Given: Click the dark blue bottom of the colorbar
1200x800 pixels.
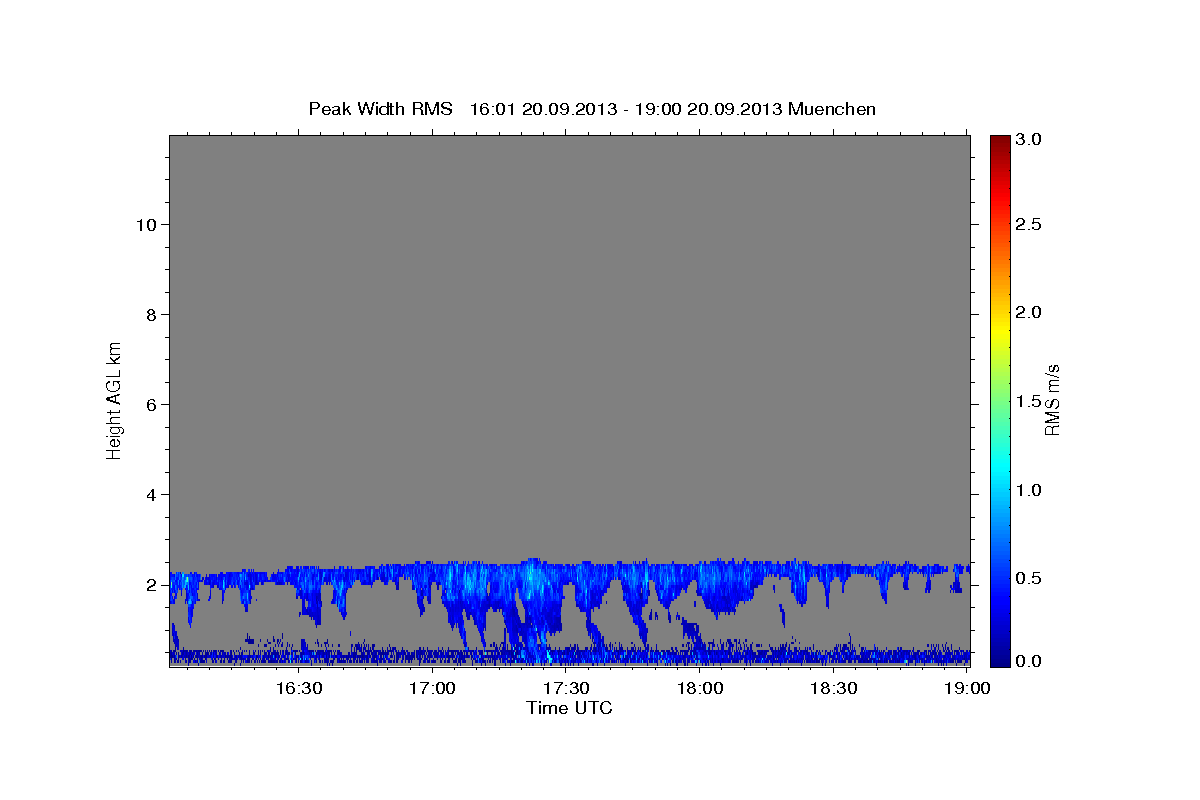Looking at the screenshot, I should 1000,655.
